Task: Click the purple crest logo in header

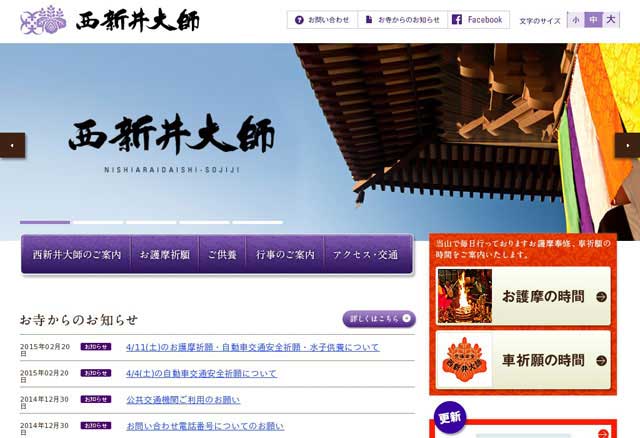Action: (43, 20)
